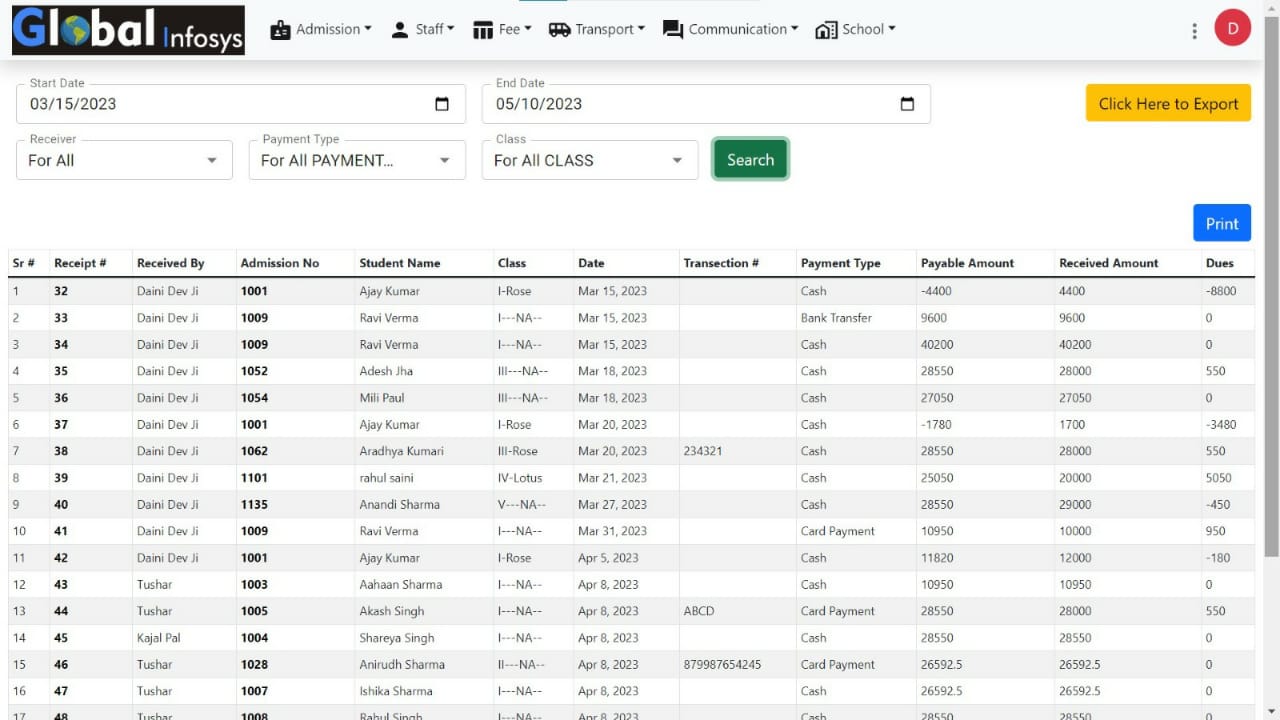Click the Admission ID-card icon
The height and width of the screenshot is (720, 1280).
click(281, 30)
